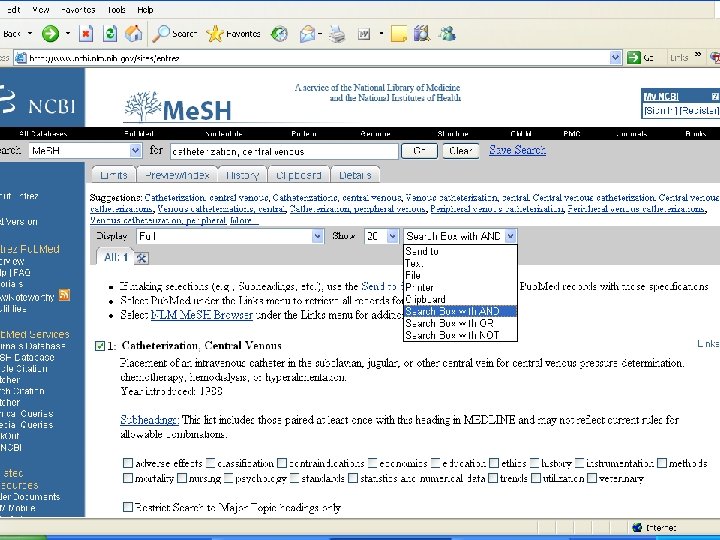
Task: Check the economics subheading
Action: coord(372,463)
